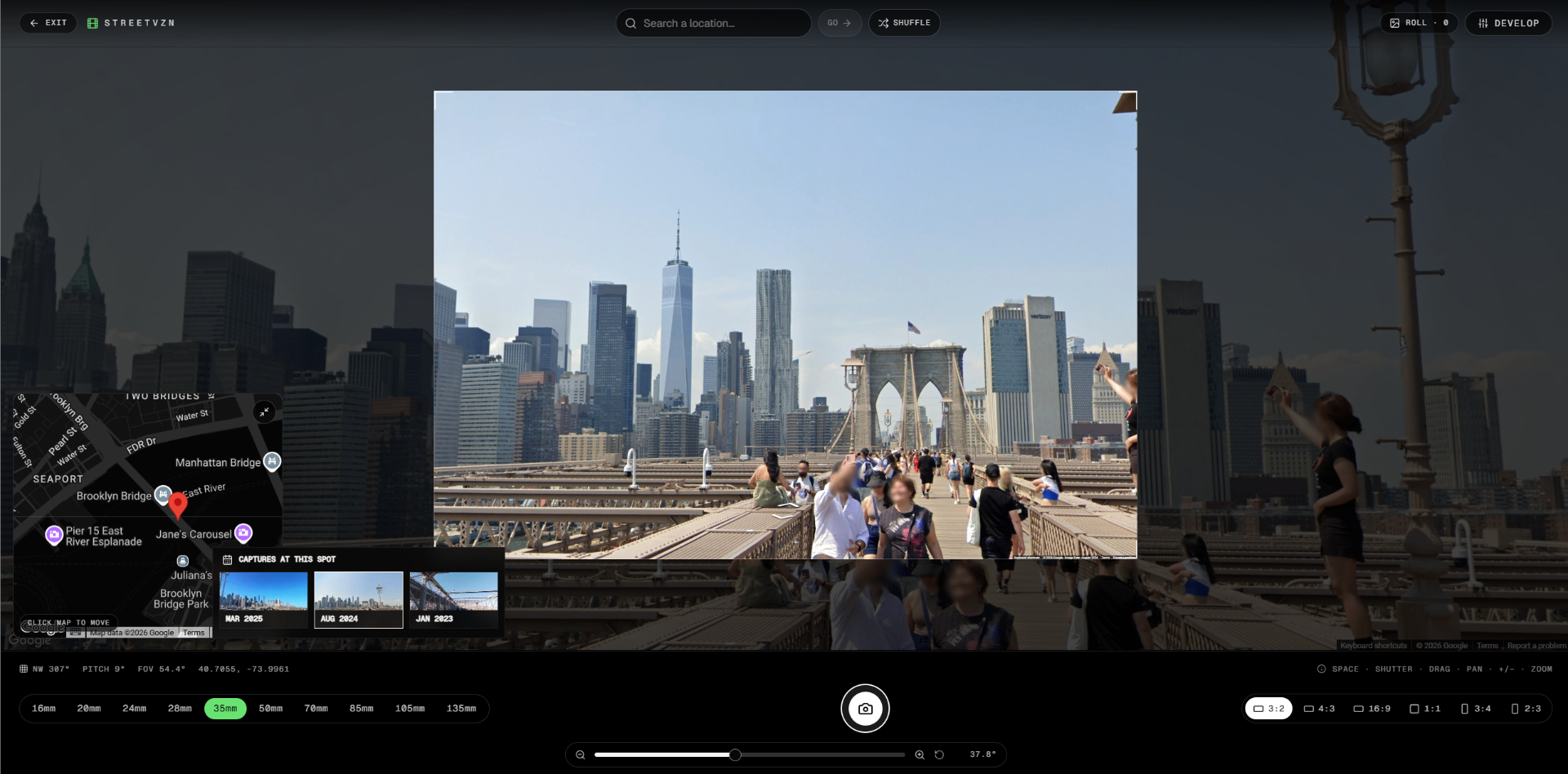The height and width of the screenshot is (774, 1568).
Task: Open the Develop settings panel
Action: [x=1508, y=23]
